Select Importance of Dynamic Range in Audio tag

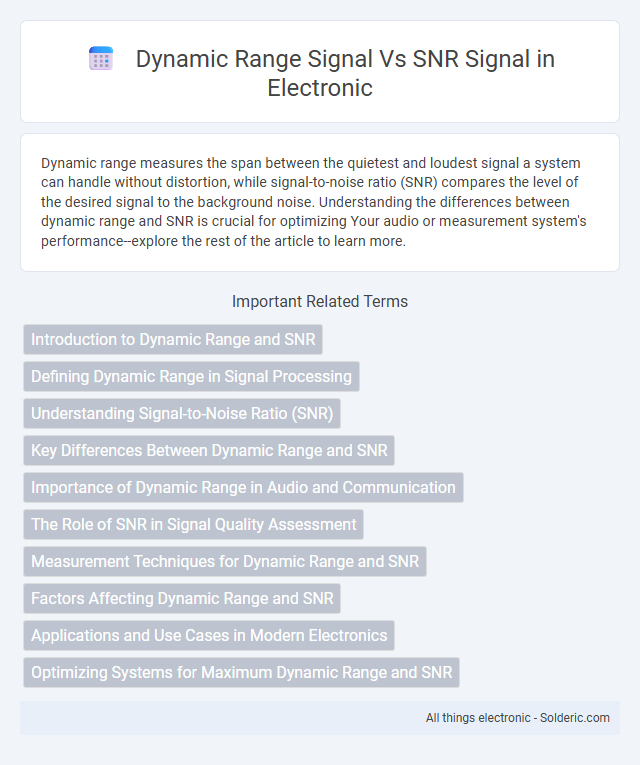243,487
